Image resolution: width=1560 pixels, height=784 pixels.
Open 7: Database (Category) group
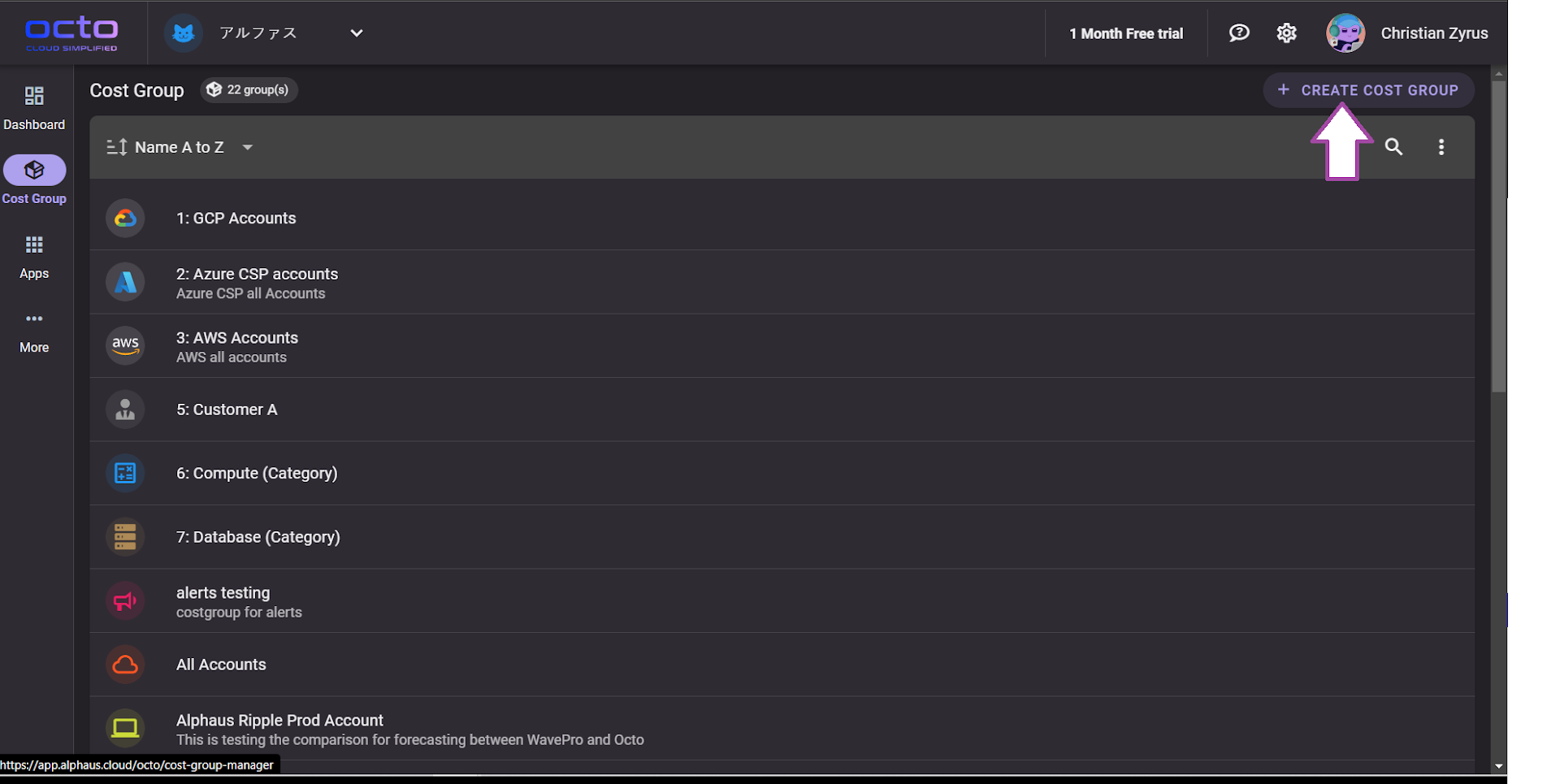pyautogui.click(x=782, y=537)
